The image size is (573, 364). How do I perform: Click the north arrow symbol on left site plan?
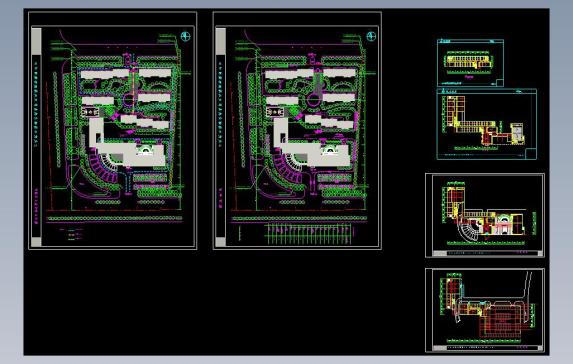pos(186,37)
